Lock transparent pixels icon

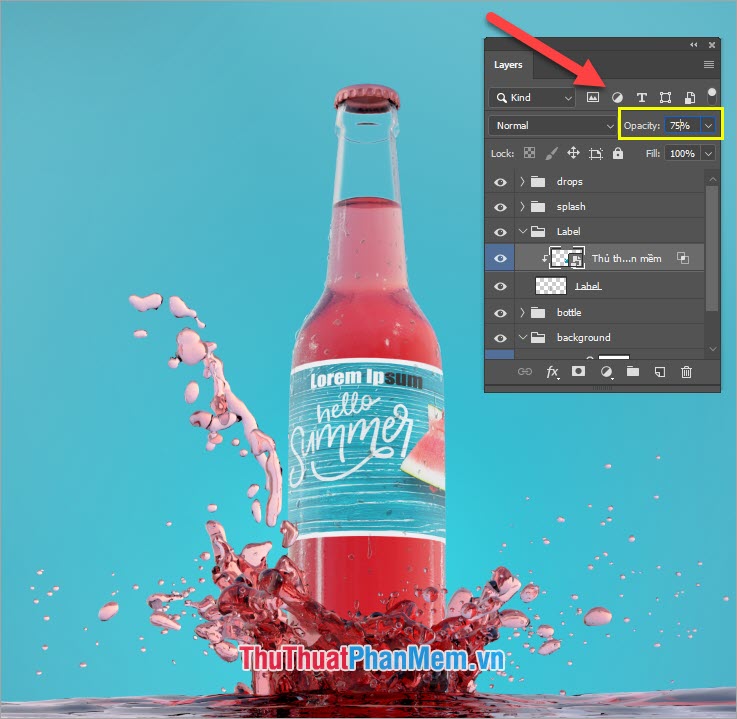click(529, 153)
